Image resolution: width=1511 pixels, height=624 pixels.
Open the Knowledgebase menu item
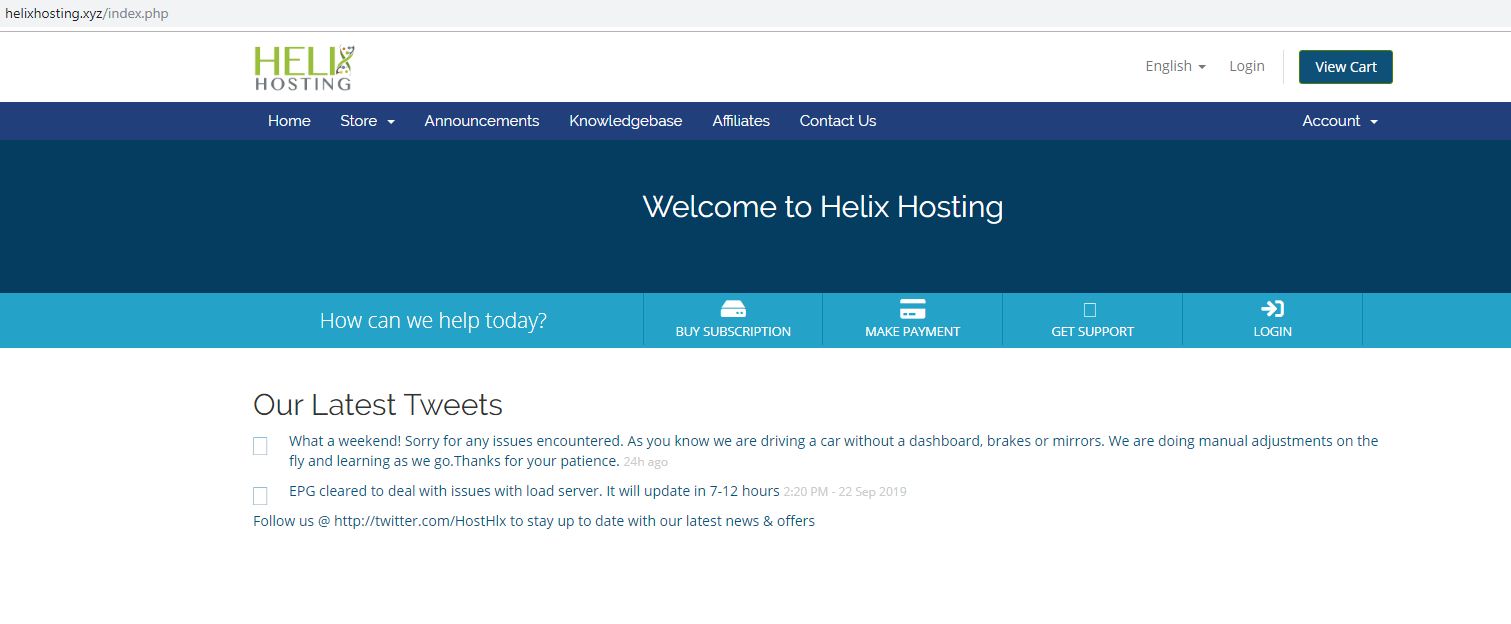pyautogui.click(x=625, y=121)
